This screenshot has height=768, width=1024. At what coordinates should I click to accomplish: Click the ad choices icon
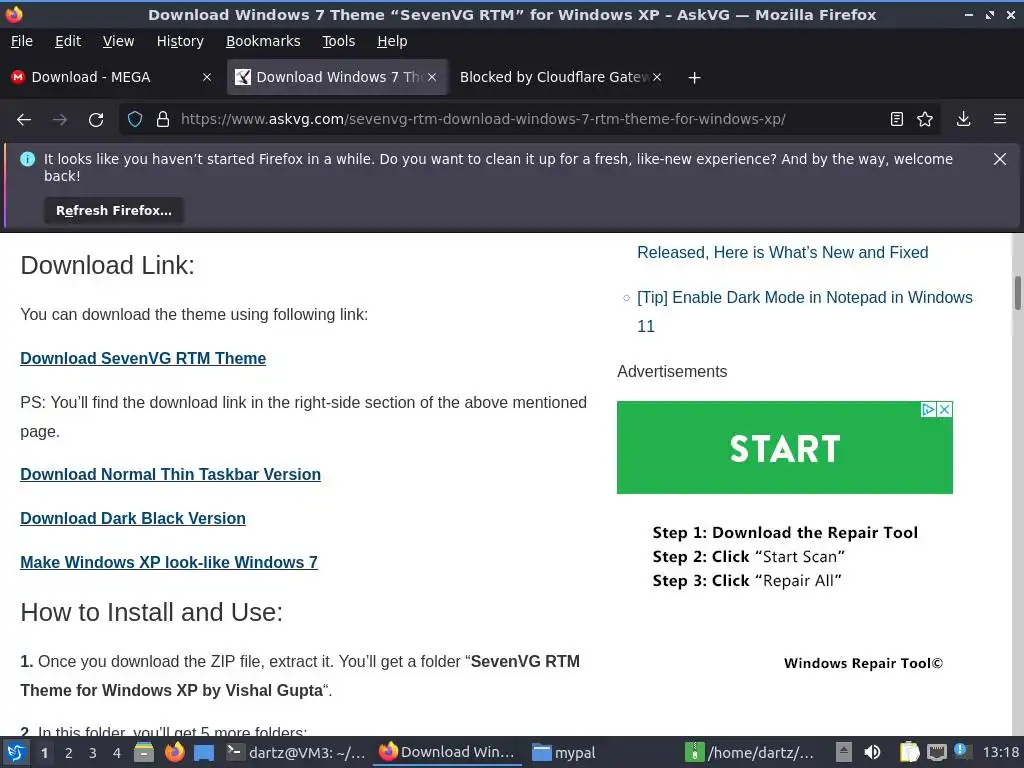coord(928,409)
